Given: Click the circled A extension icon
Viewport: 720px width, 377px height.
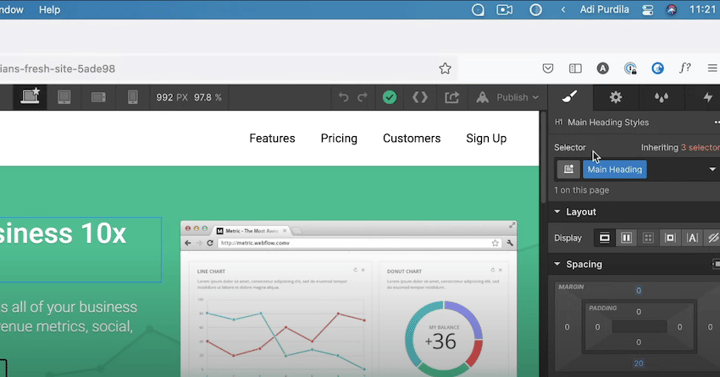Looking at the screenshot, I should (602, 68).
